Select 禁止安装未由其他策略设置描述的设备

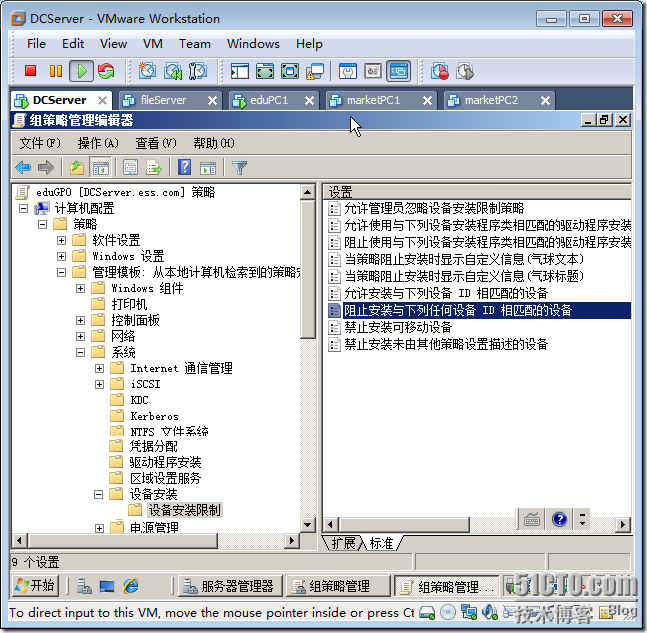click(446, 344)
